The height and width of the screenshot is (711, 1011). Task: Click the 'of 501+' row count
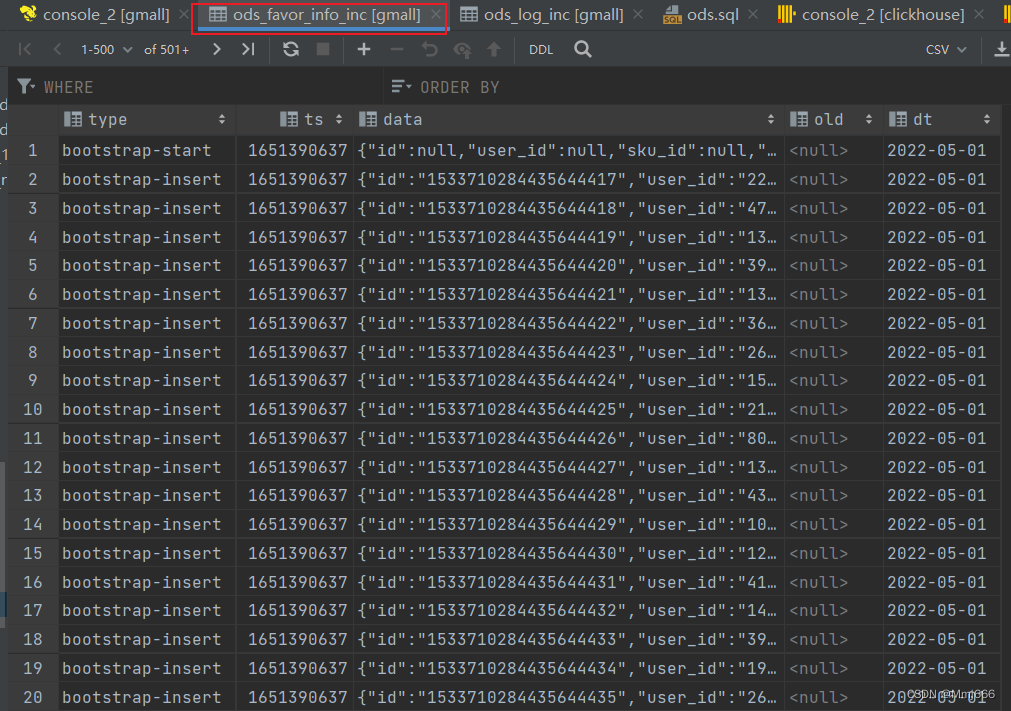click(x=167, y=49)
